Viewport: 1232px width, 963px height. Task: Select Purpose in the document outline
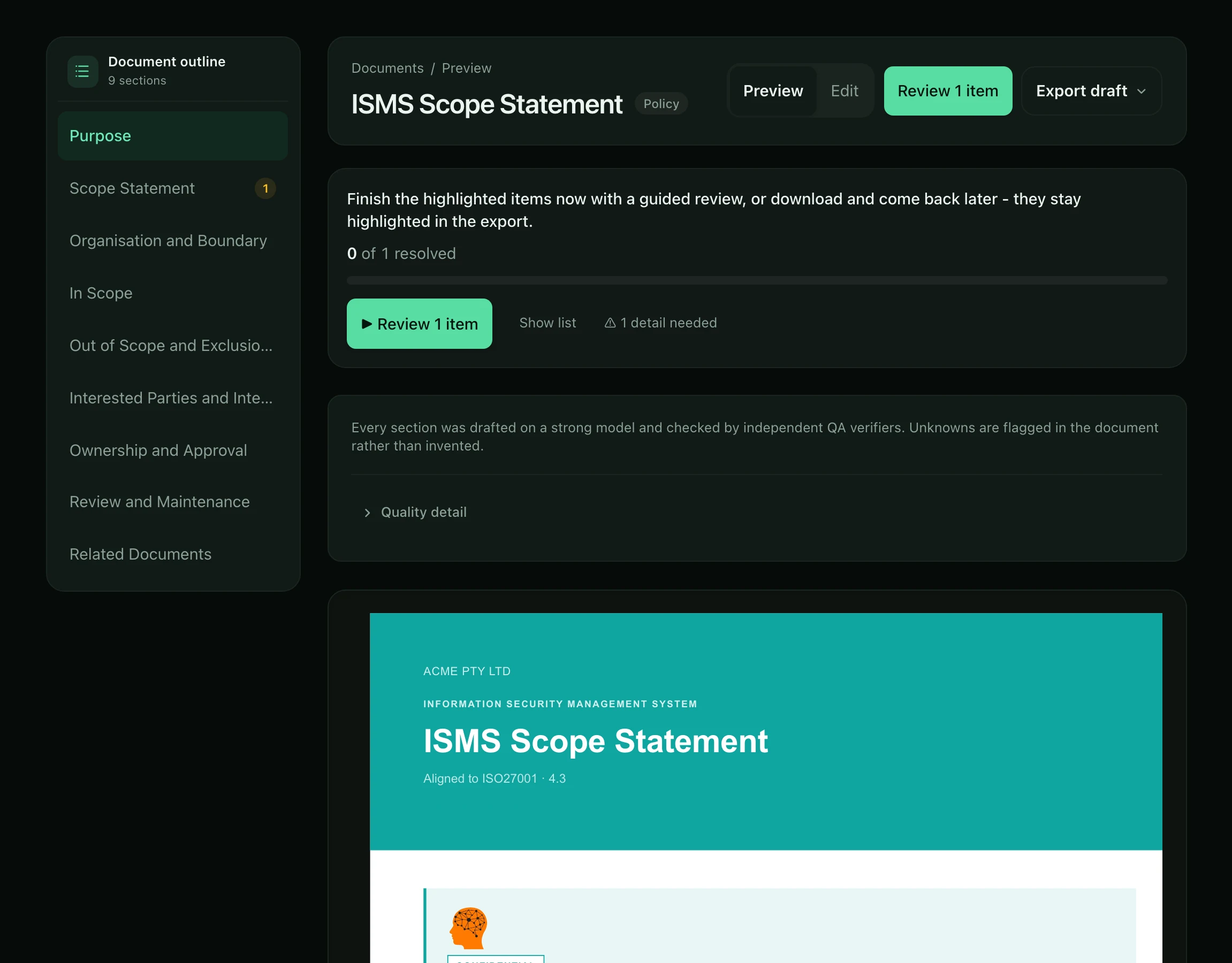pos(173,136)
